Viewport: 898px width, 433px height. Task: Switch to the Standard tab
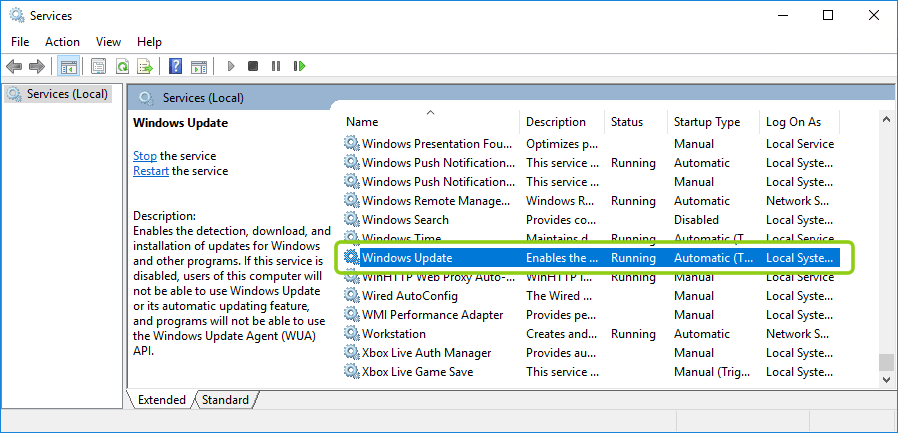[225, 400]
